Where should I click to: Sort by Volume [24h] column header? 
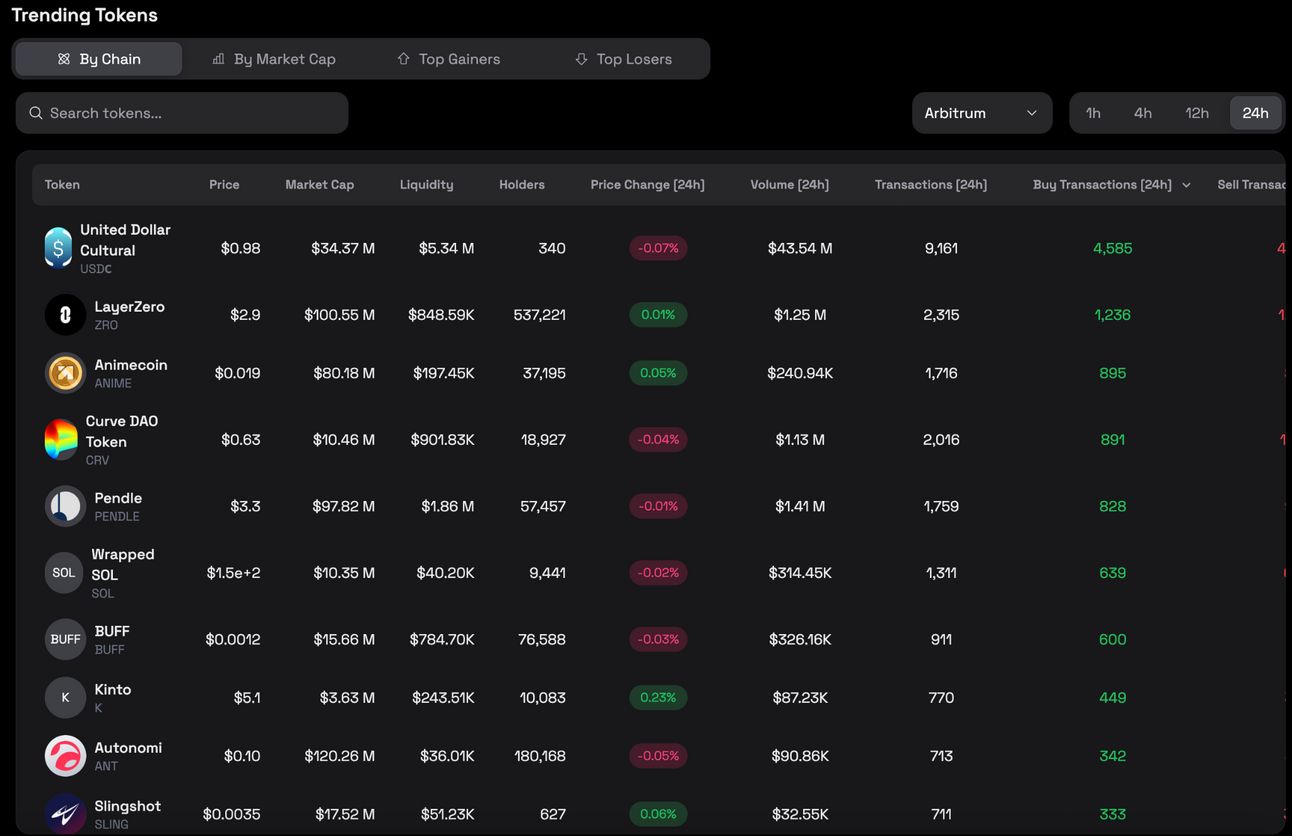[x=790, y=185]
